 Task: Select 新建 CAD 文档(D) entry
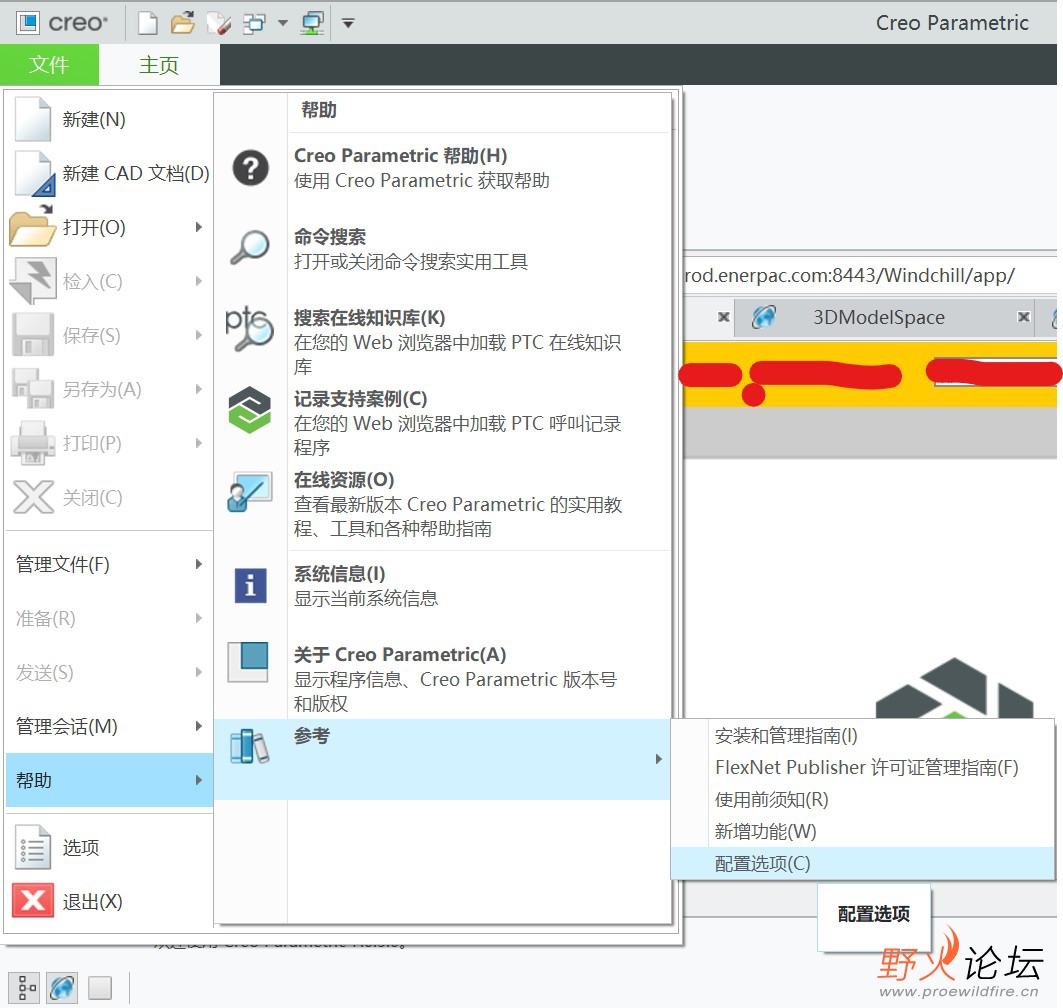[109, 174]
